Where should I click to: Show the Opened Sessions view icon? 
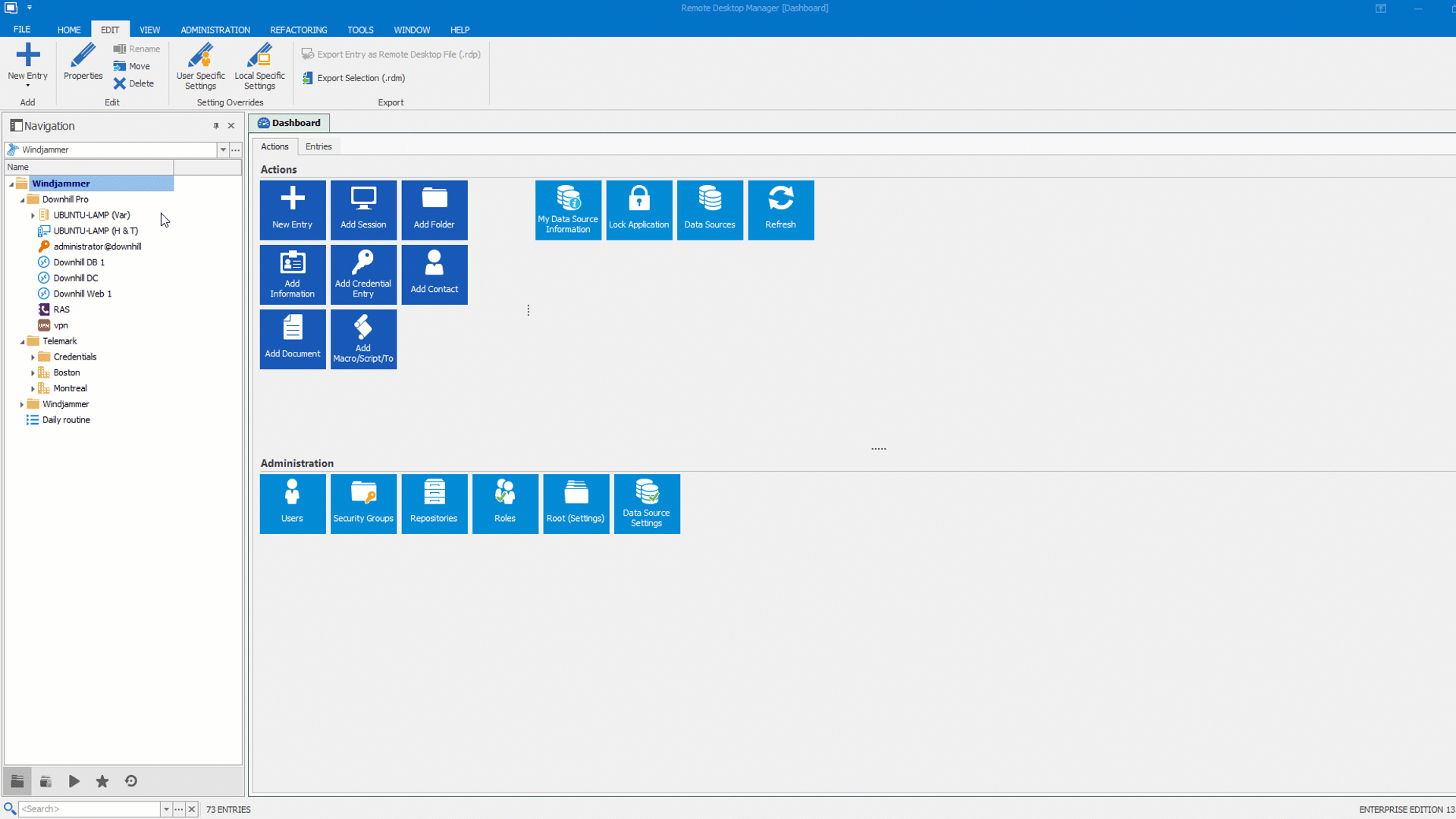point(74,781)
